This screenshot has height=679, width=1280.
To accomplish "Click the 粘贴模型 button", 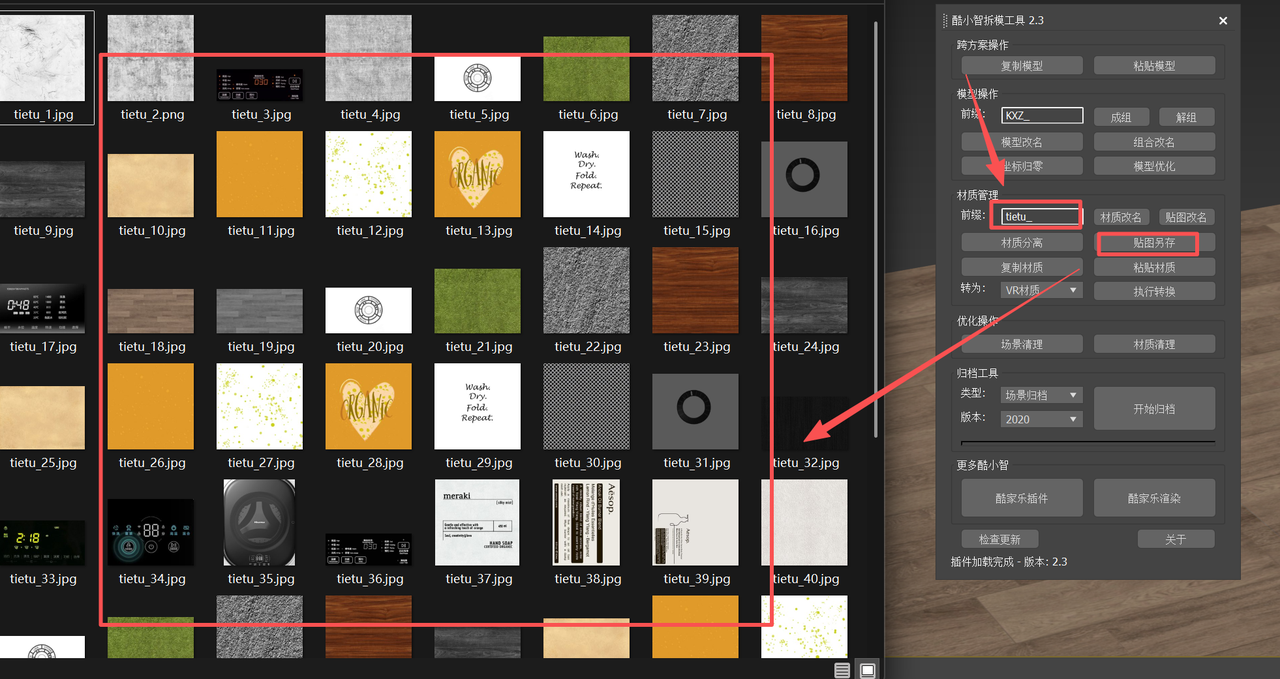I will pyautogui.click(x=1154, y=65).
